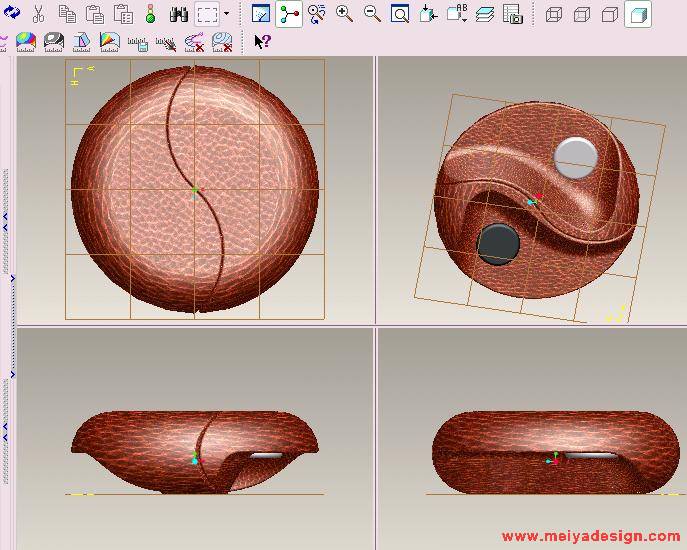Click the Repaint screen icon

tap(261, 14)
